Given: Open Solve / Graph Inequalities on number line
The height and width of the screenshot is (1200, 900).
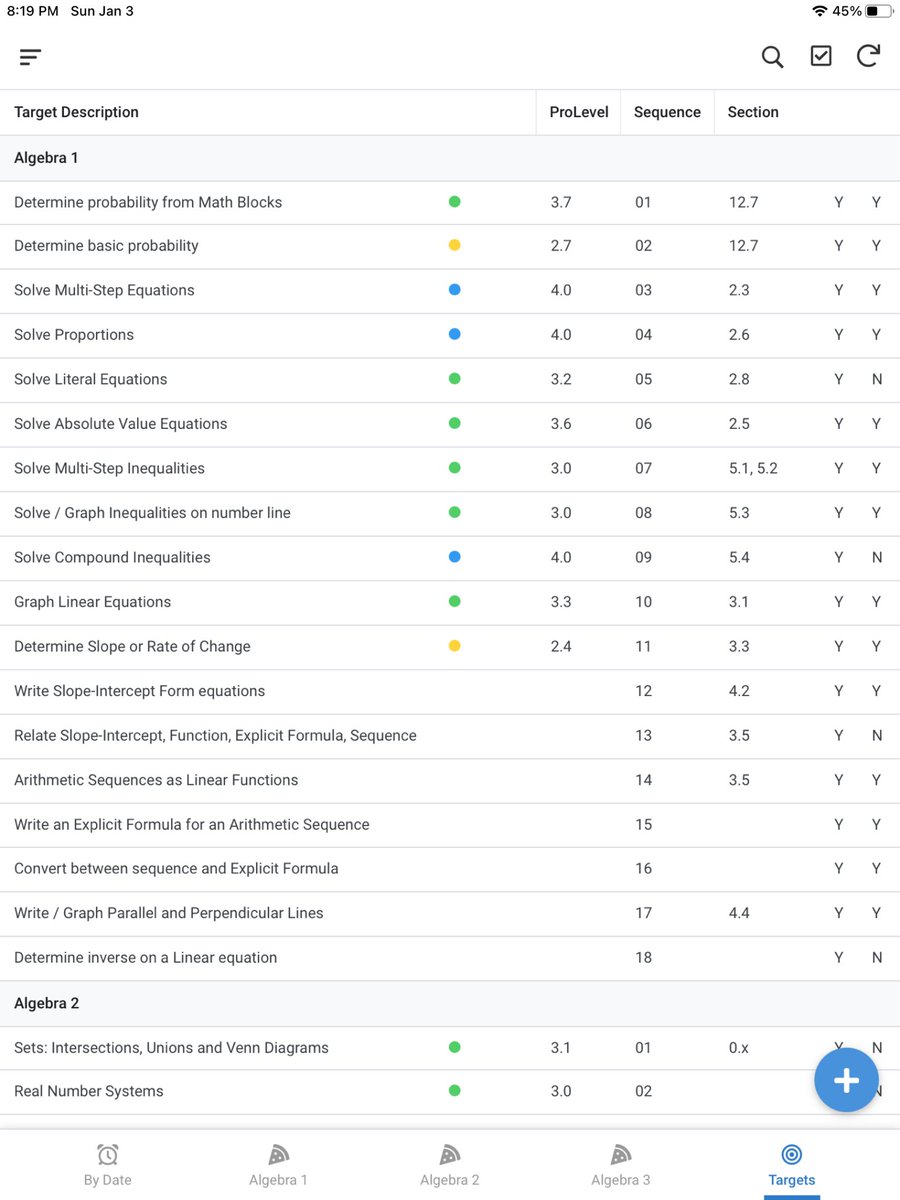Looking at the screenshot, I should tap(450, 513).
